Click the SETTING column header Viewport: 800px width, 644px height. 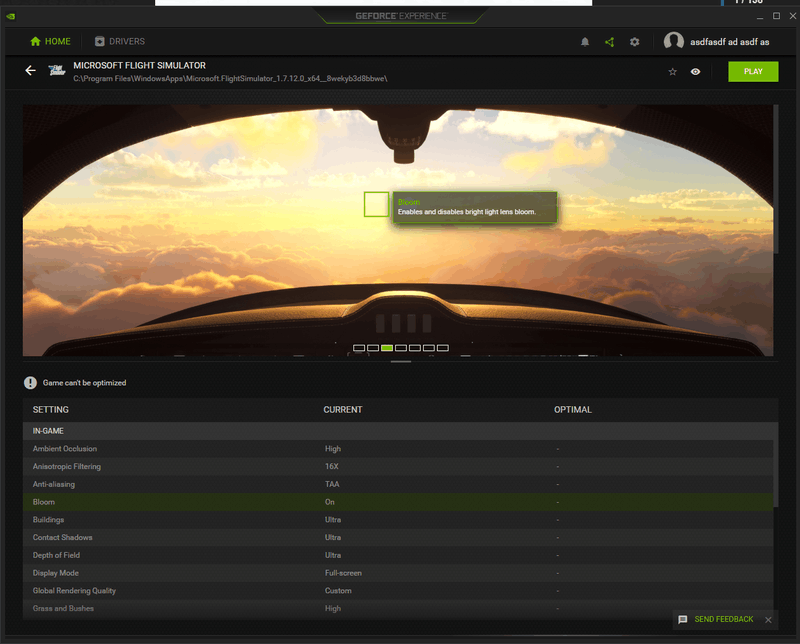point(51,410)
